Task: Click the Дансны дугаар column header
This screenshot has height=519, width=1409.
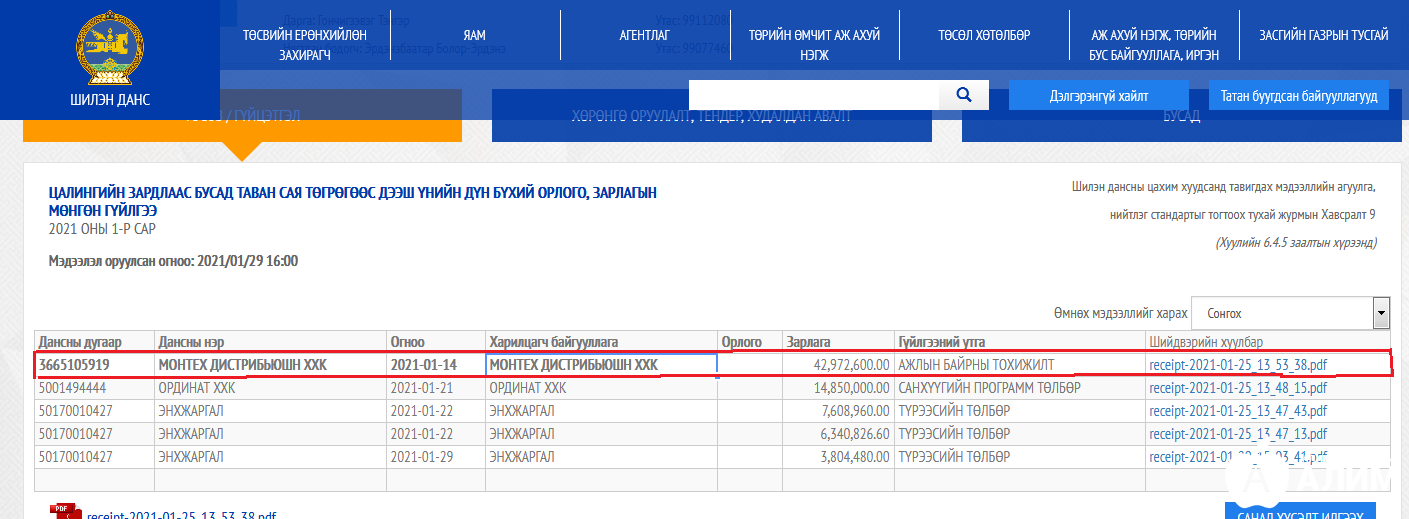Action: tap(95, 342)
